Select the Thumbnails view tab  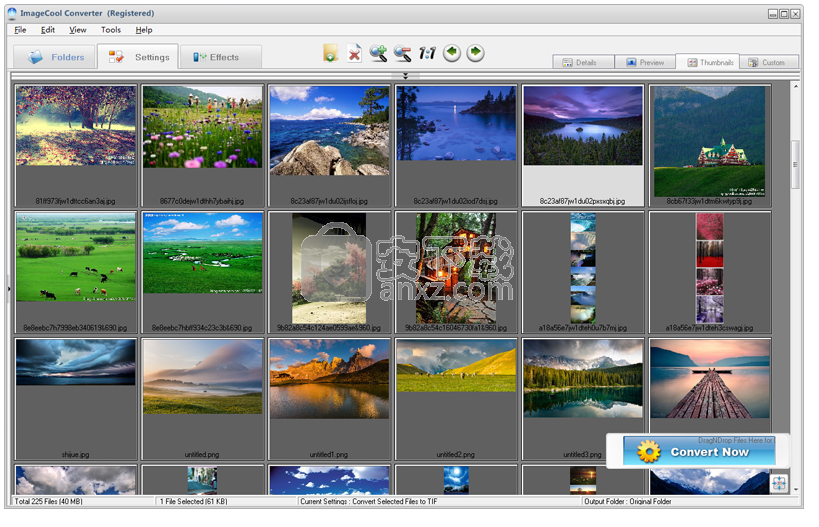click(707, 62)
